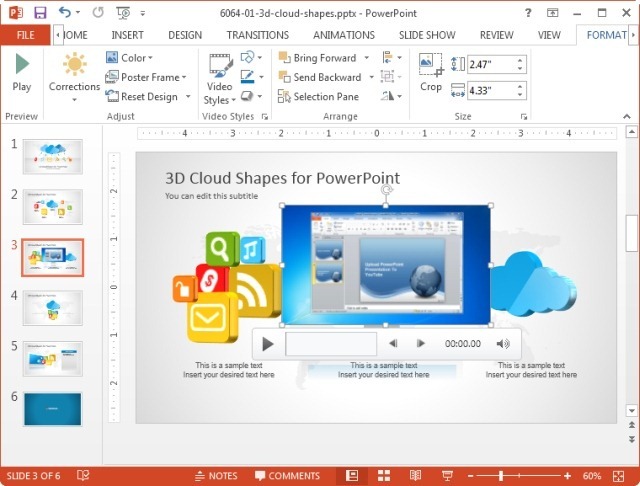The image size is (640, 486).
Task: Fit slide to current window icon
Action: [x=618, y=476]
